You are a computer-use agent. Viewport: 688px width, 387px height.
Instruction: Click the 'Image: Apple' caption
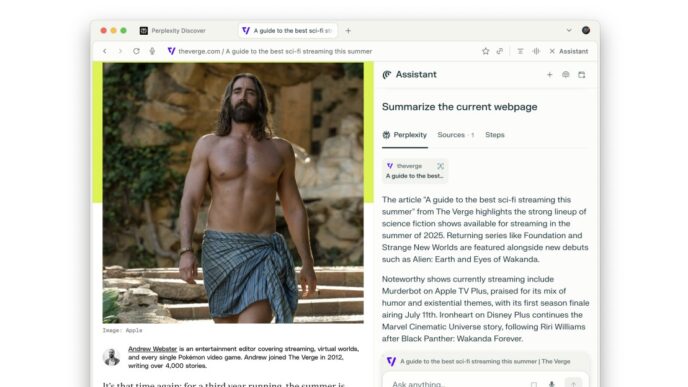point(122,330)
